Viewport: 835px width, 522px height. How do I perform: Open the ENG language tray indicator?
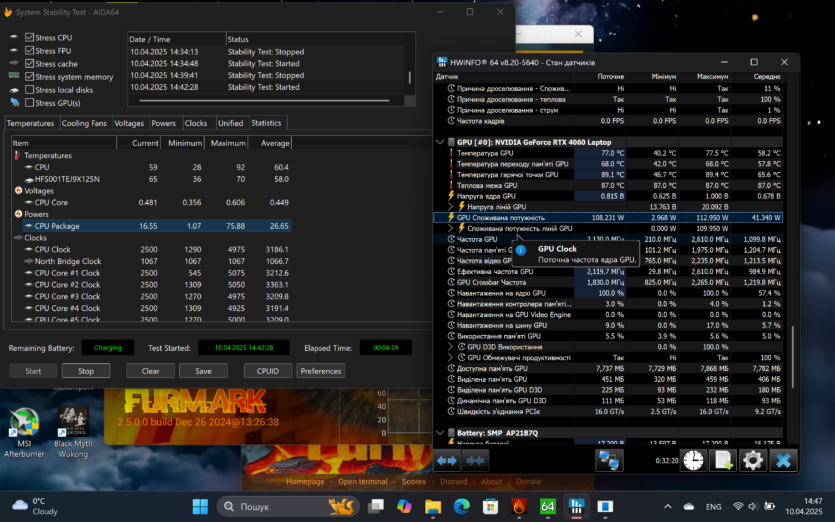714,507
